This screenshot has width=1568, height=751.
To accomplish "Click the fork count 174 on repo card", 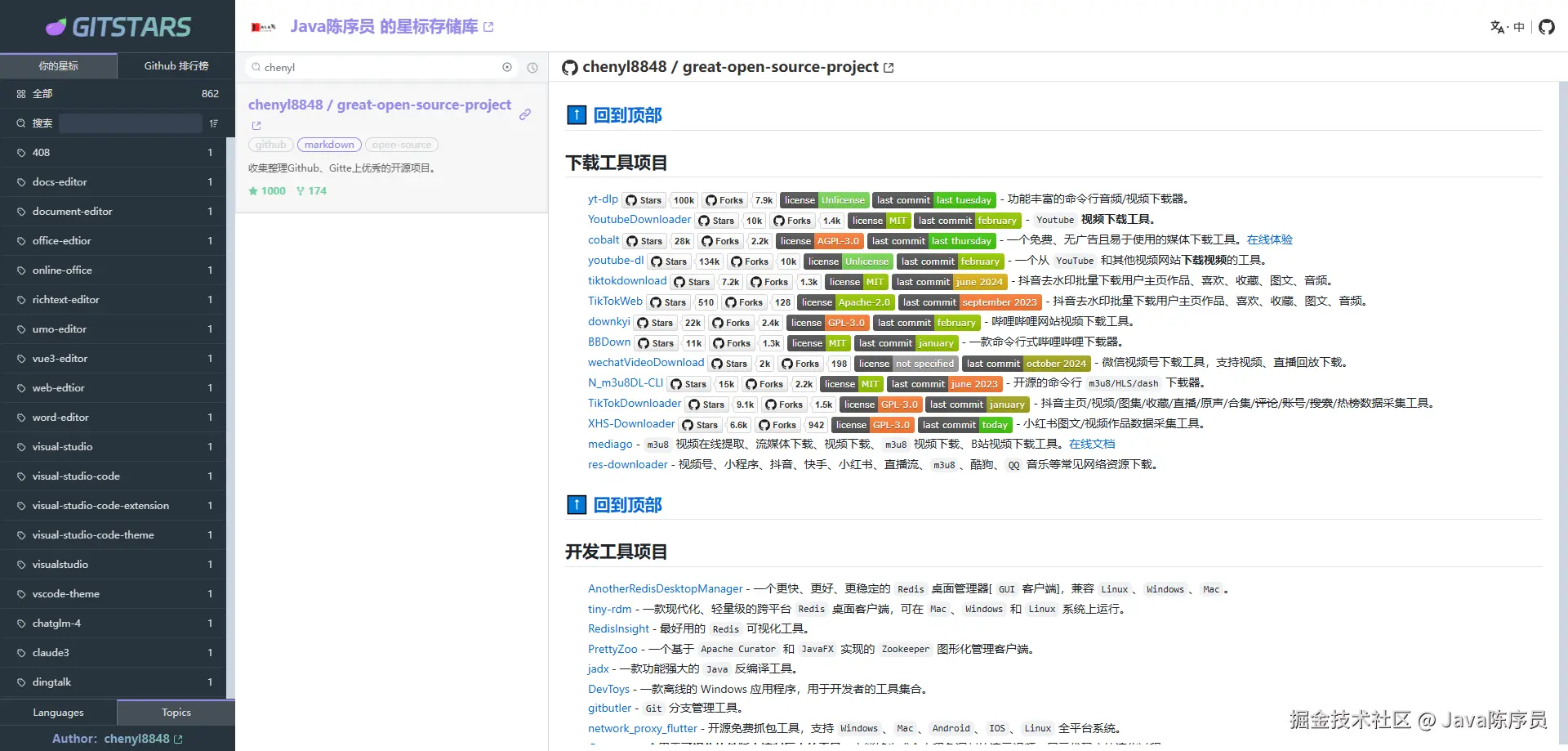I will pyautogui.click(x=311, y=191).
